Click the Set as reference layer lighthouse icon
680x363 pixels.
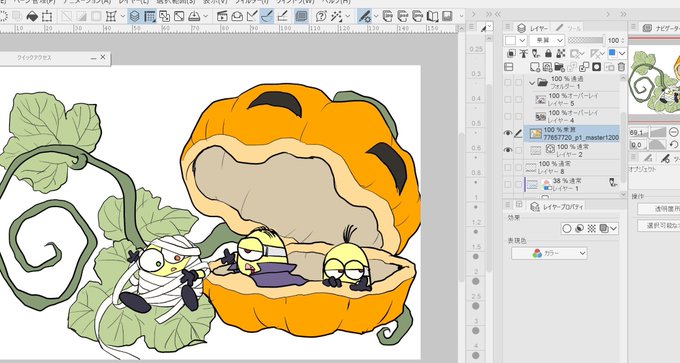coord(524,53)
